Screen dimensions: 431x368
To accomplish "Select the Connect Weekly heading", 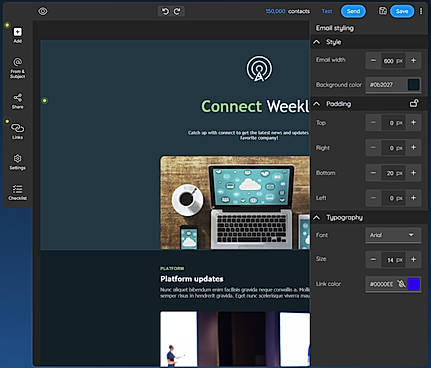I will (255, 107).
